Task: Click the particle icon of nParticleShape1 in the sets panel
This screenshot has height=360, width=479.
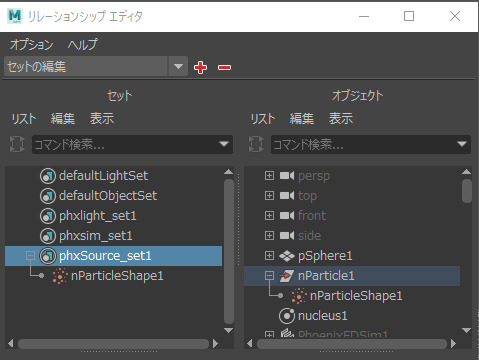Action: tap(60, 276)
